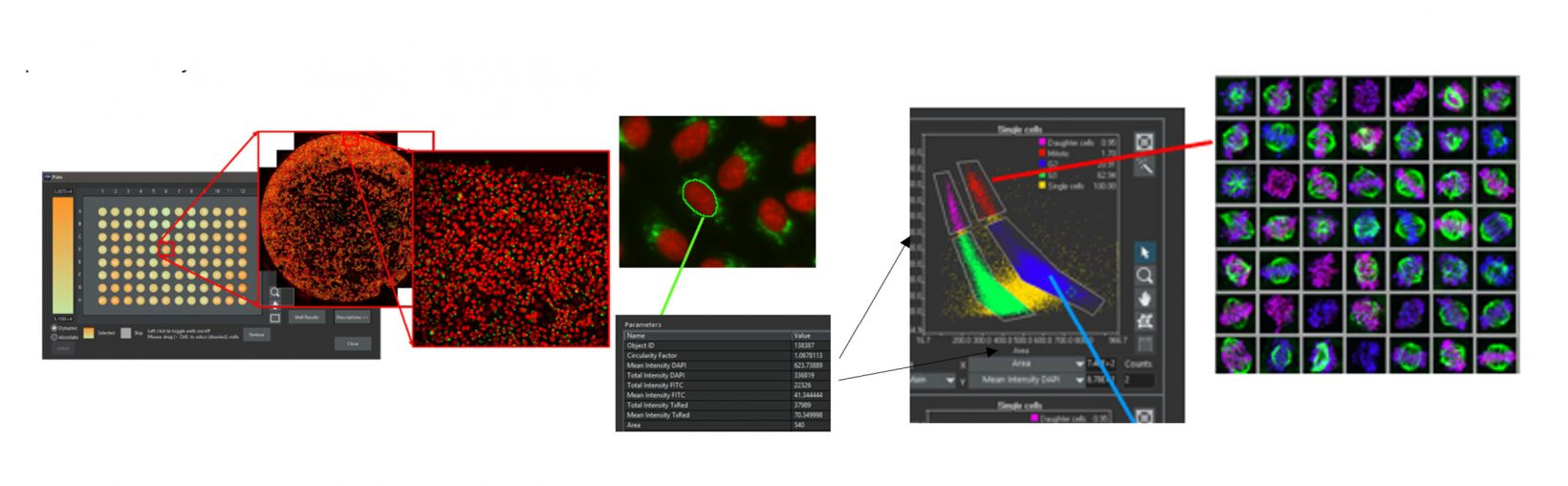Select the Absolute radio button
The height and width of the screenshot is (486, 1568).
[54, 337]
